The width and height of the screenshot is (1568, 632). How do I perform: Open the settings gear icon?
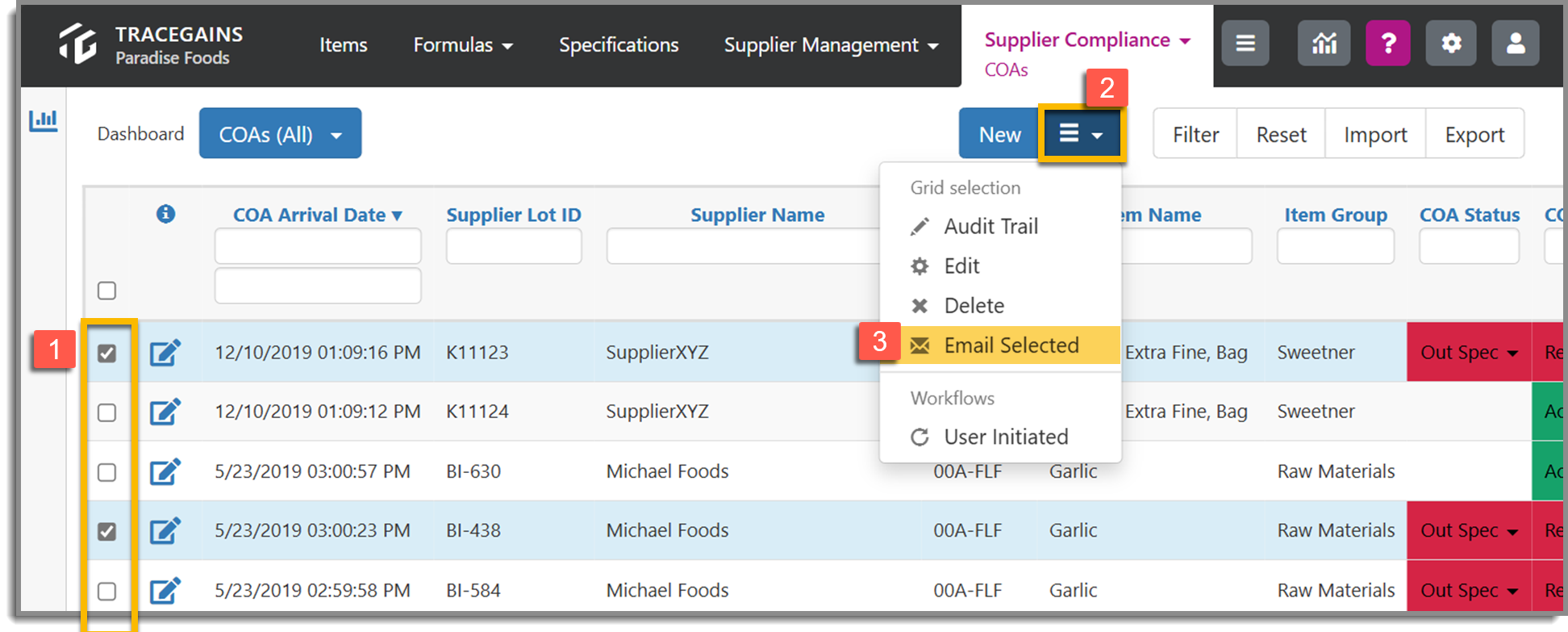click(1451, 43)
